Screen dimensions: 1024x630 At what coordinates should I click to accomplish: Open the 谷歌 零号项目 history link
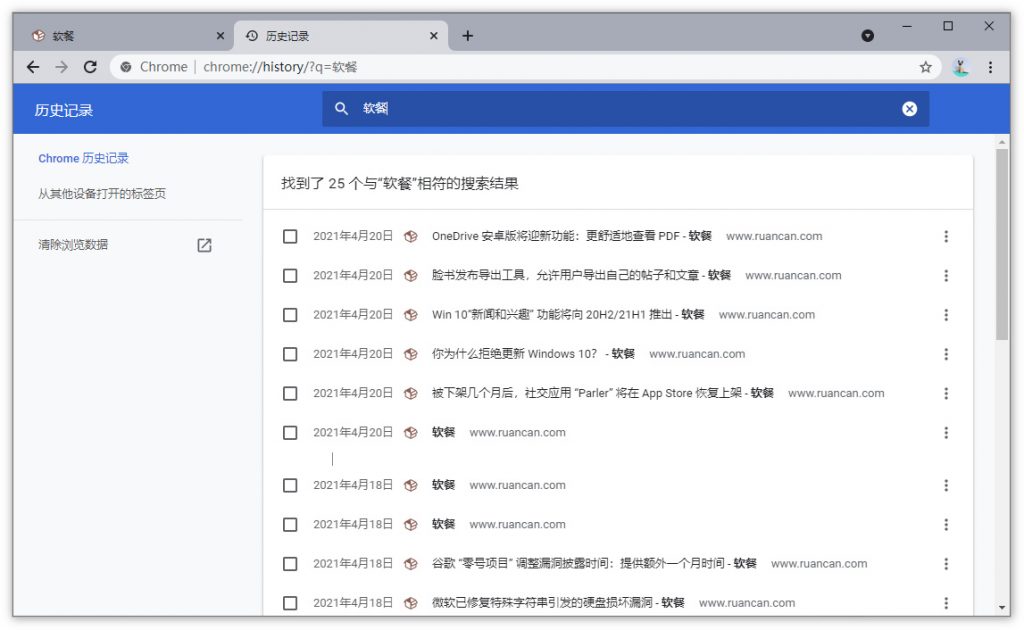pyautogui.click(x=578, y=564)
